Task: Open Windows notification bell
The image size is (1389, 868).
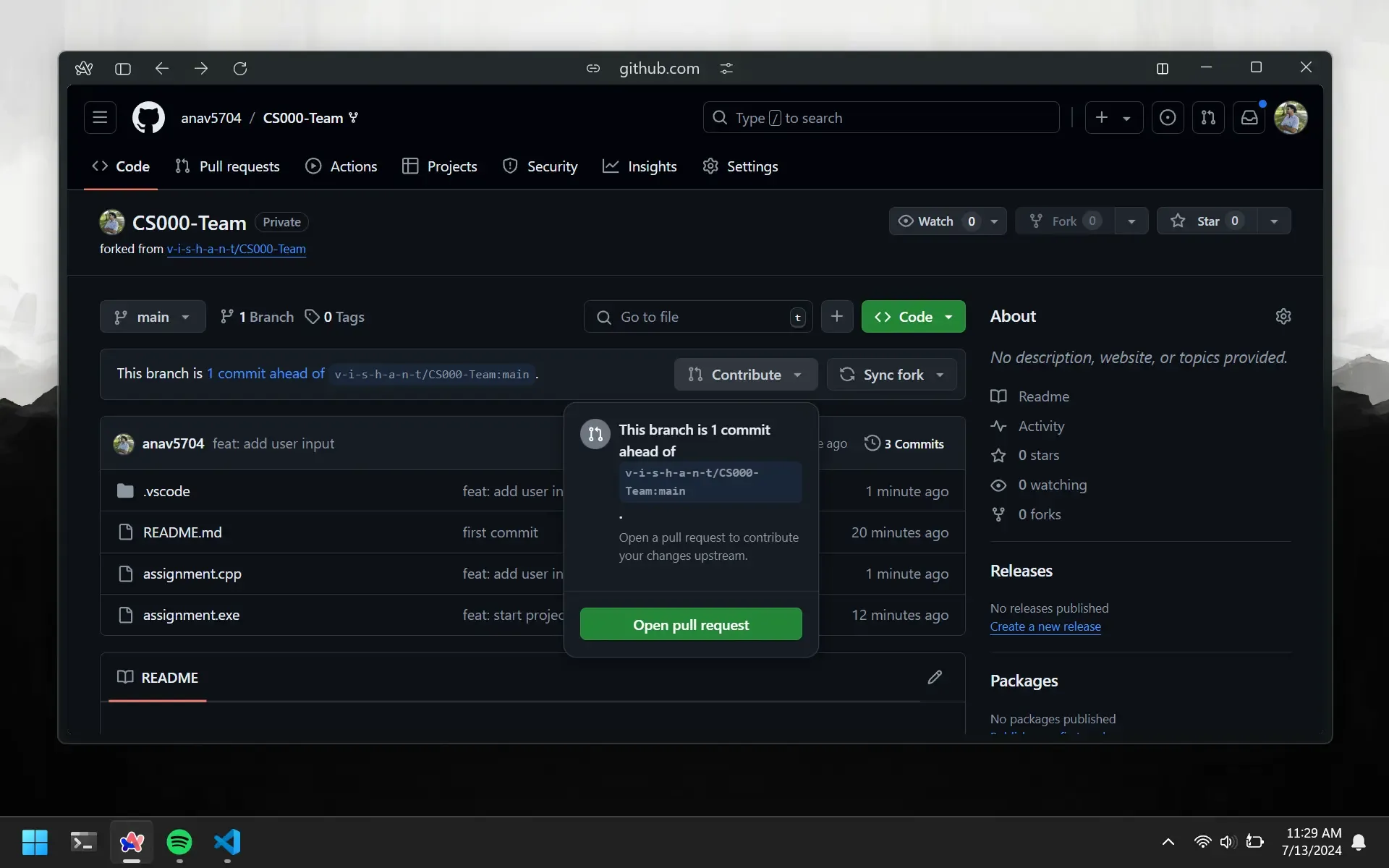Action: click(x=1359, y=842)
